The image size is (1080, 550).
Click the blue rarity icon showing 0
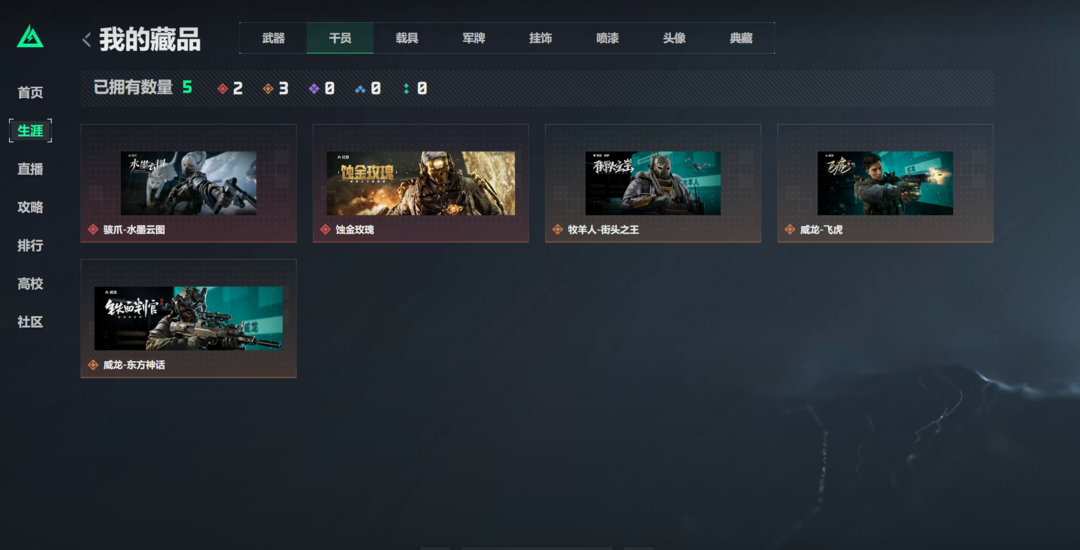(360, 88)
